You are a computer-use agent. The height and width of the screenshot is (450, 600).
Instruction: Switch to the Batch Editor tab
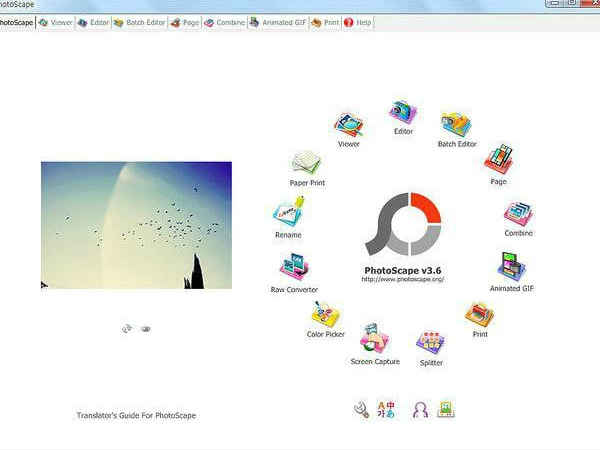(139, 23)
